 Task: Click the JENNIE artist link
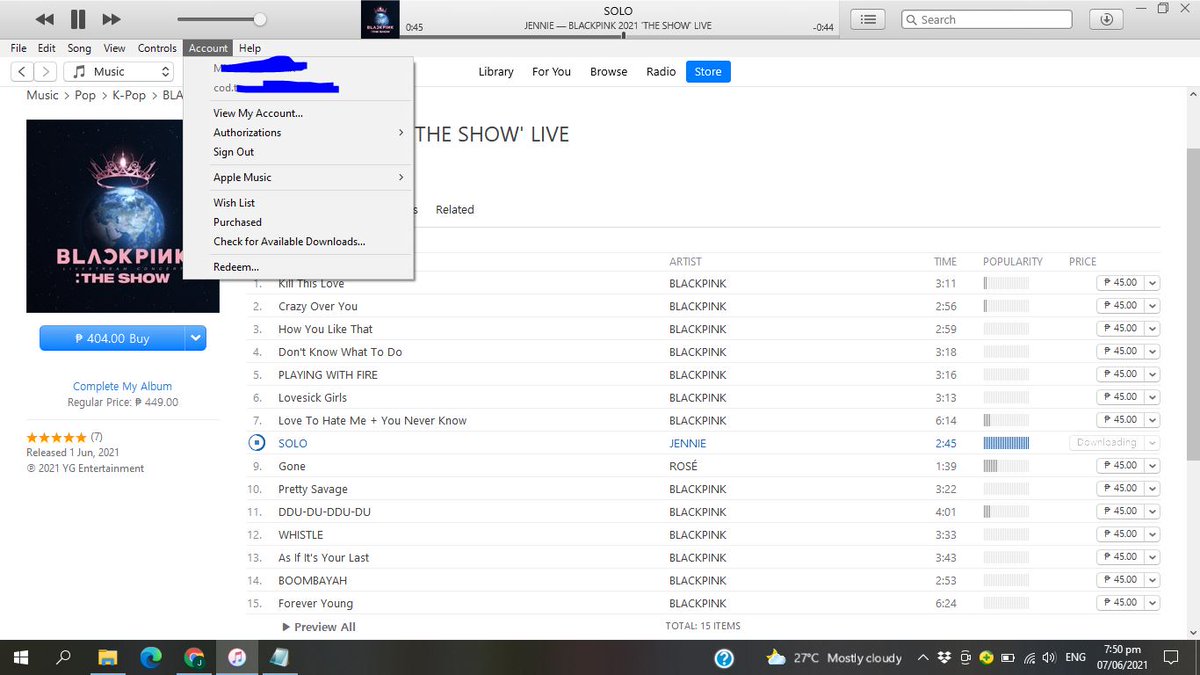pyautogui.click(x=687, y=443)
